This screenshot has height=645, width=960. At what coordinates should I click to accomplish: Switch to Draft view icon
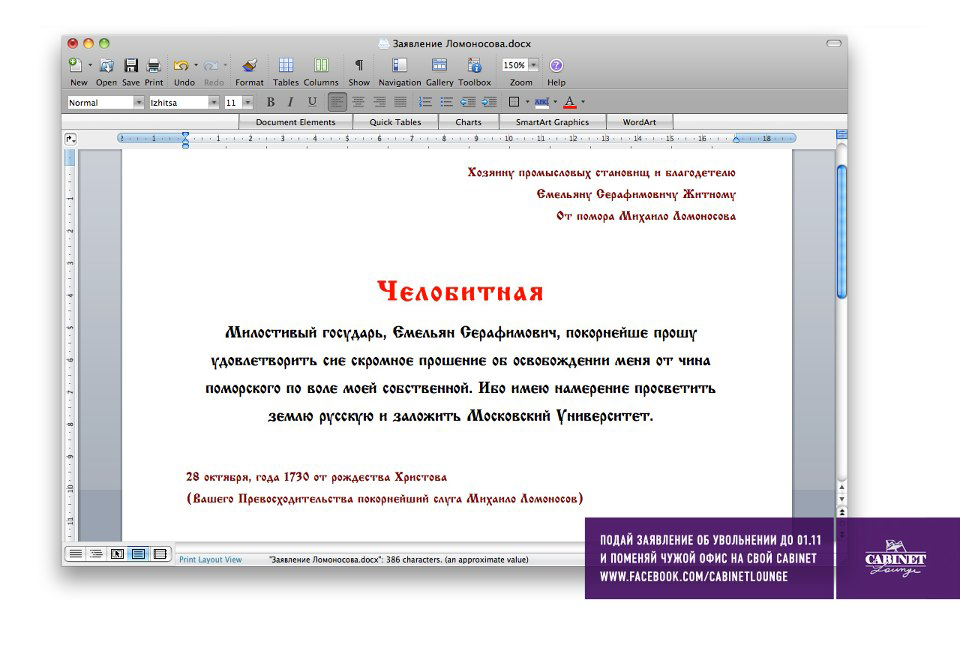(x=75, y=554)
